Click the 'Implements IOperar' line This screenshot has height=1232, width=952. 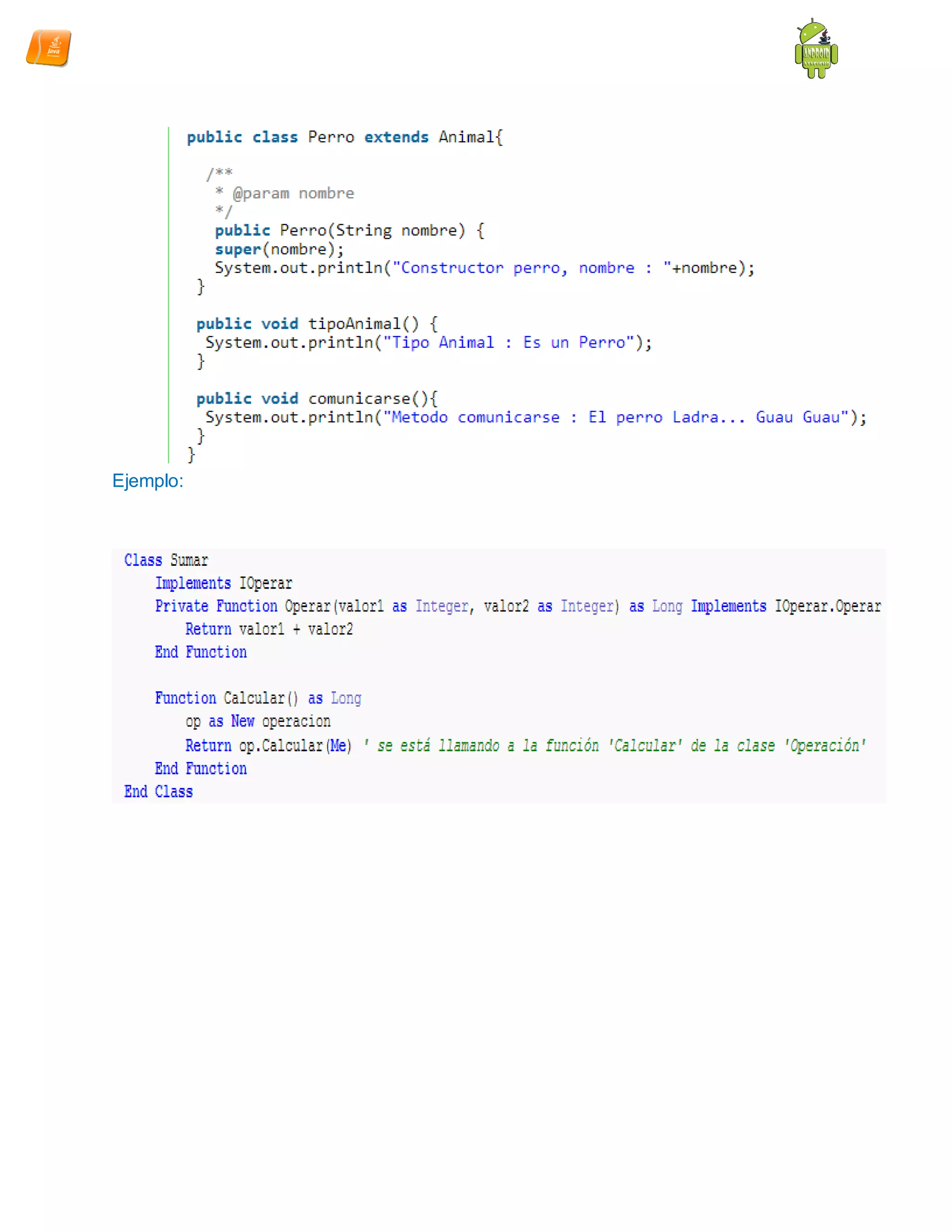pos(223,583)
